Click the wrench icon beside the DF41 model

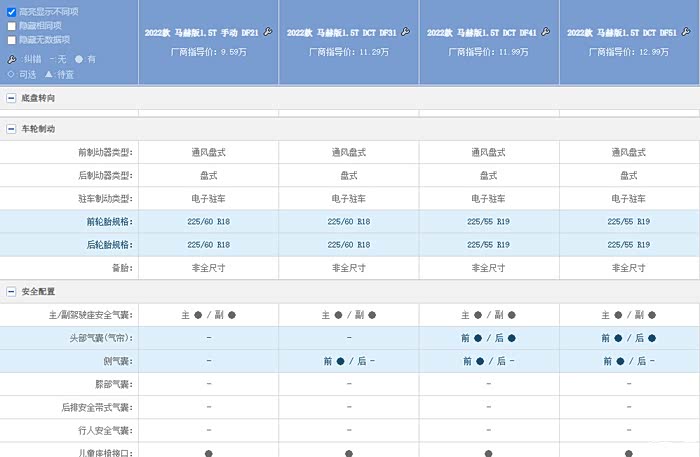click(x=546, y=32)
